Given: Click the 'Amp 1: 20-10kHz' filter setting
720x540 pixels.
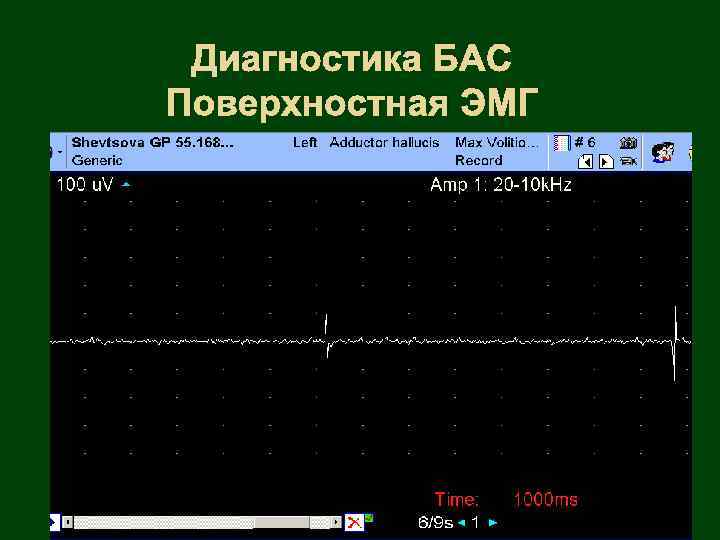Looking at the screenshot, I should tap(501, 185).
